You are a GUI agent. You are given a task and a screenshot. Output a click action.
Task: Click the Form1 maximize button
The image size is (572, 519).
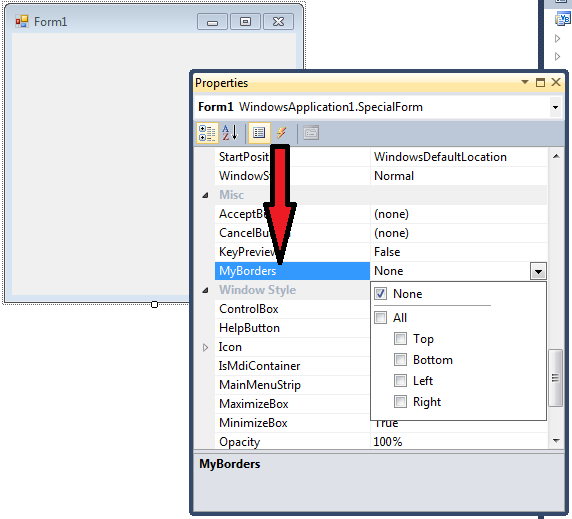245,22
